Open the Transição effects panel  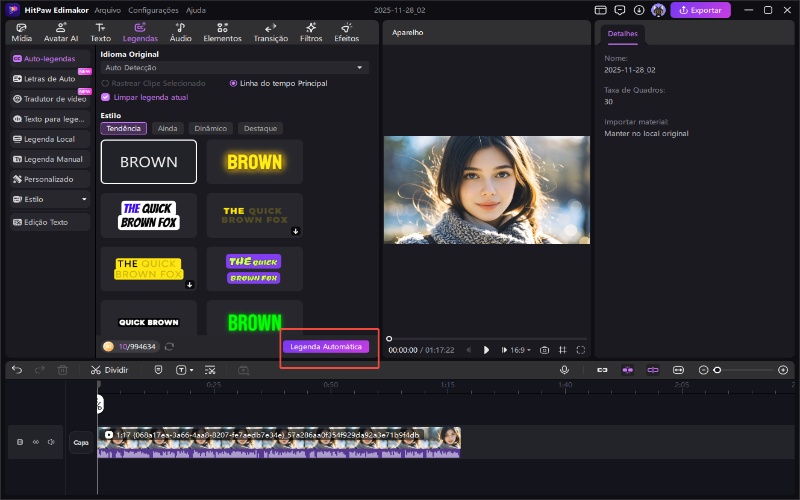tap(271, 32)
